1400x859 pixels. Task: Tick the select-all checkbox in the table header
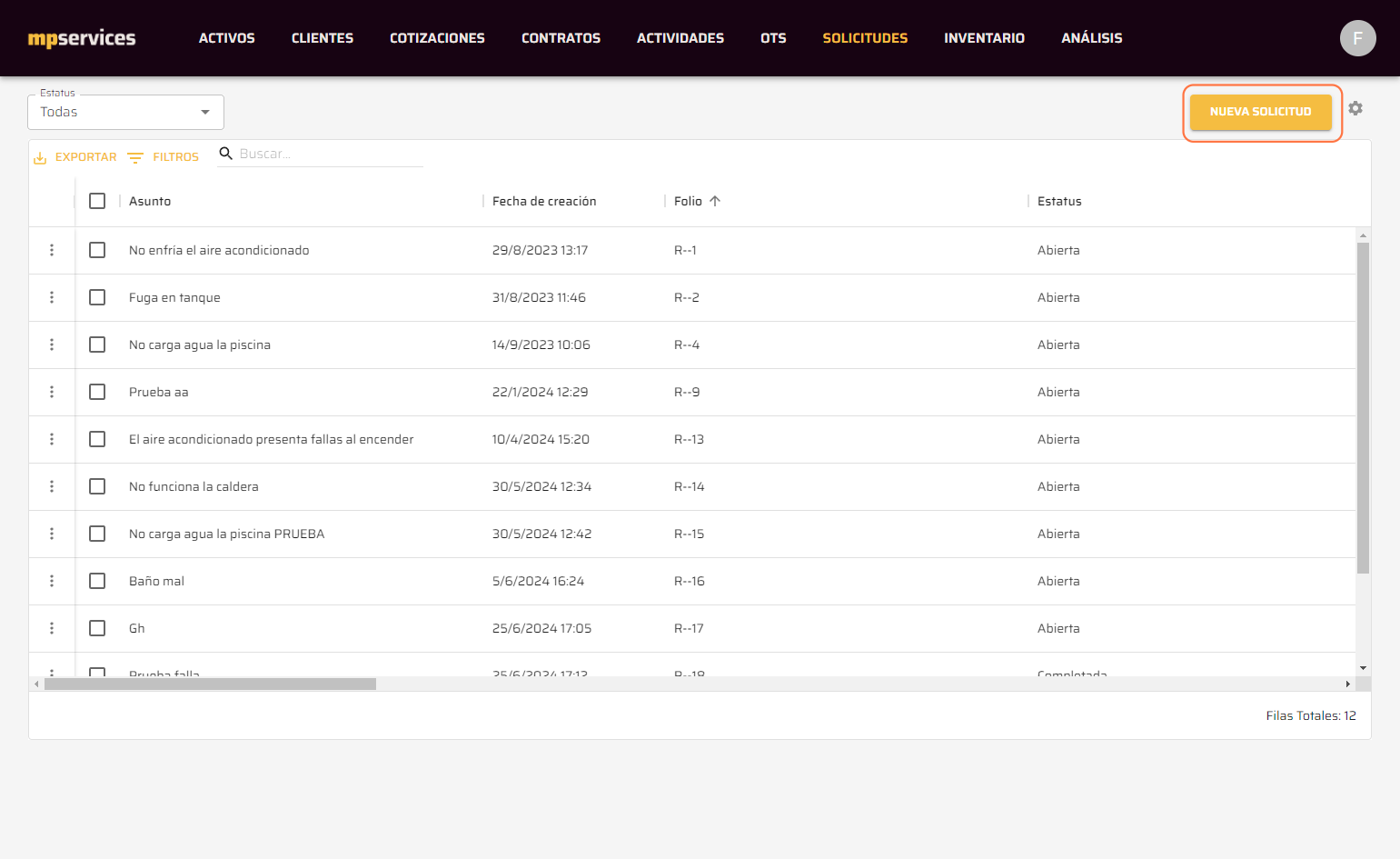tap(97, 201)
